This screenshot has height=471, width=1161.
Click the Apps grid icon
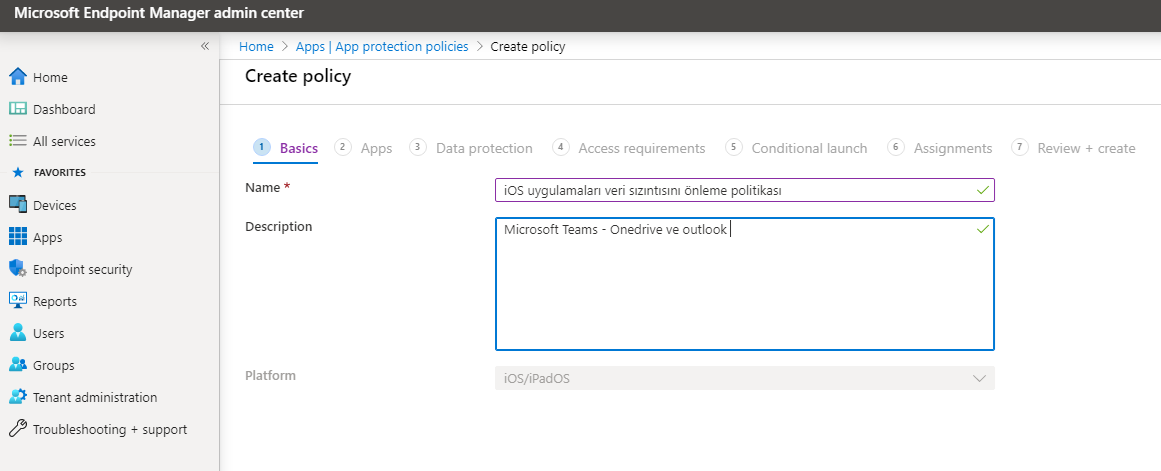click(18, 237)
